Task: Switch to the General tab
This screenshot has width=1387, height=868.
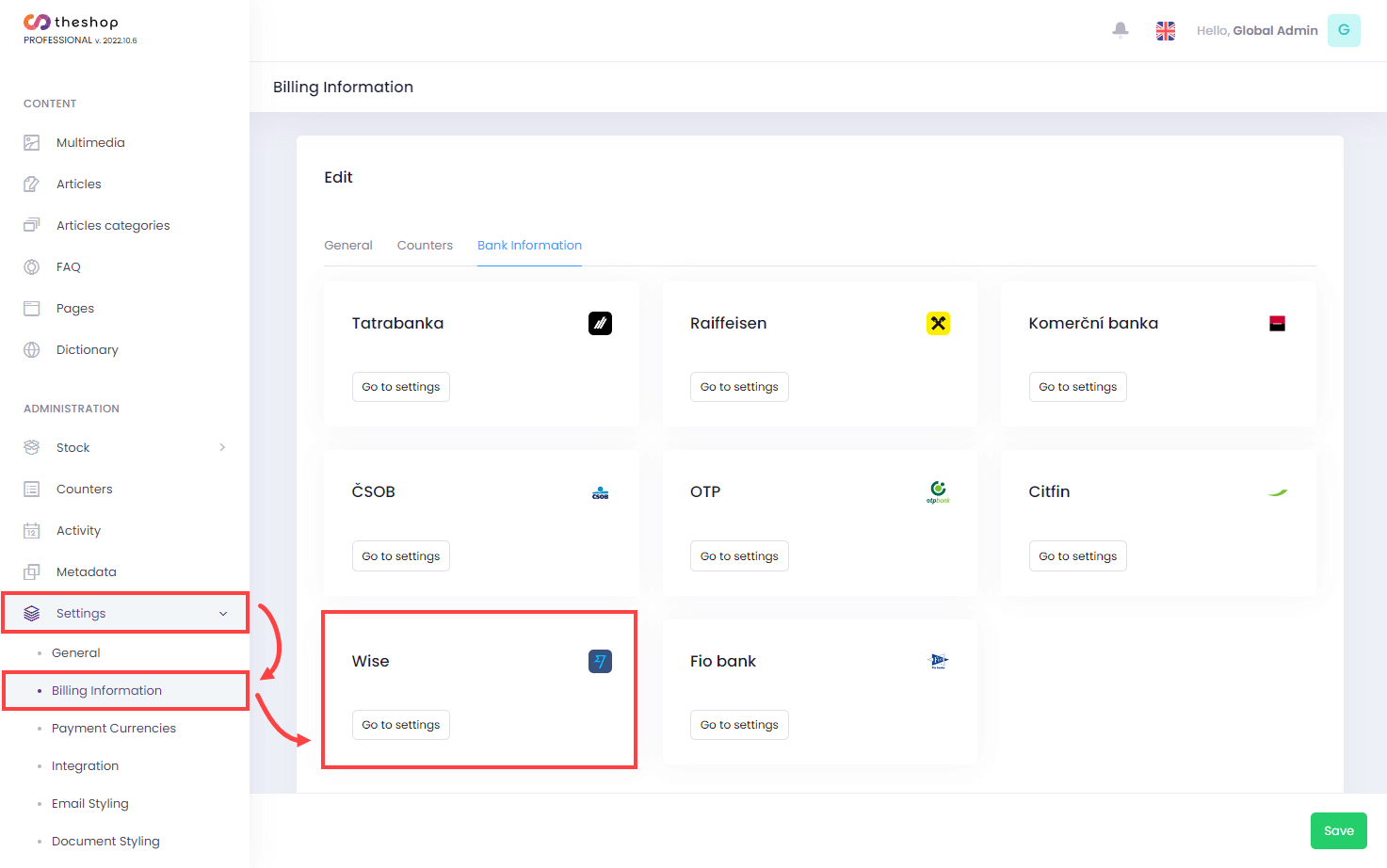Action: (348, 246)
